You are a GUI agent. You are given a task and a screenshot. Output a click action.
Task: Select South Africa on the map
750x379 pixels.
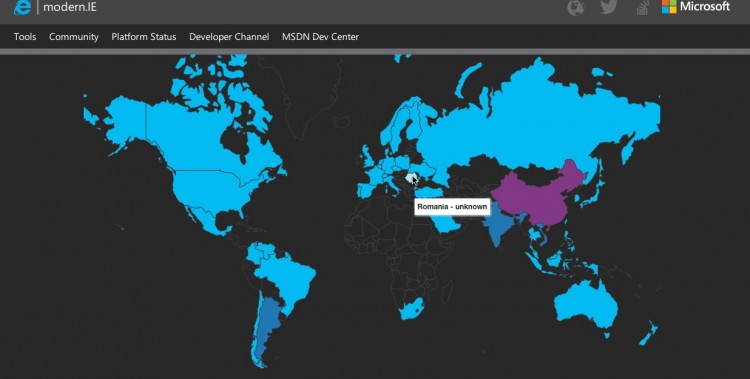pyautogui.click(x=410, y=308)
